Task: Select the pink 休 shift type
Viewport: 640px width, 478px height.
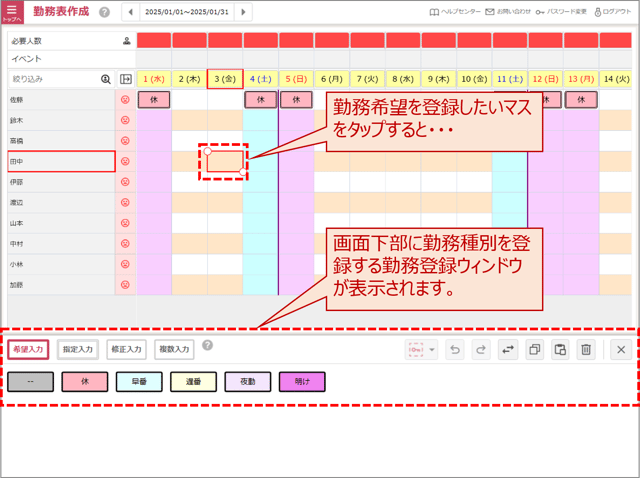Action: 85,382
